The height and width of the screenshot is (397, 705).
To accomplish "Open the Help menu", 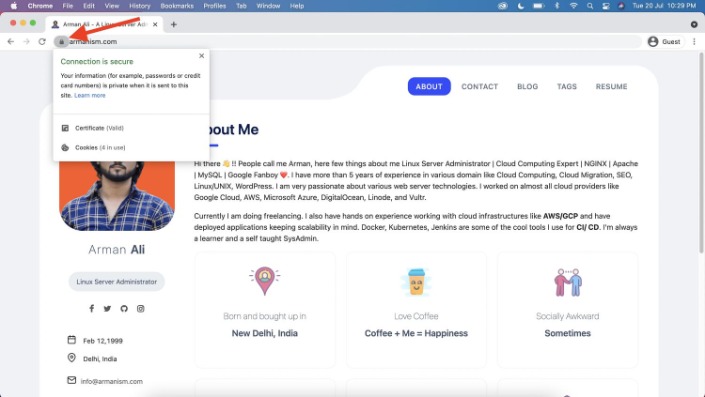I will pyautogui.click(x=297, y=6).
